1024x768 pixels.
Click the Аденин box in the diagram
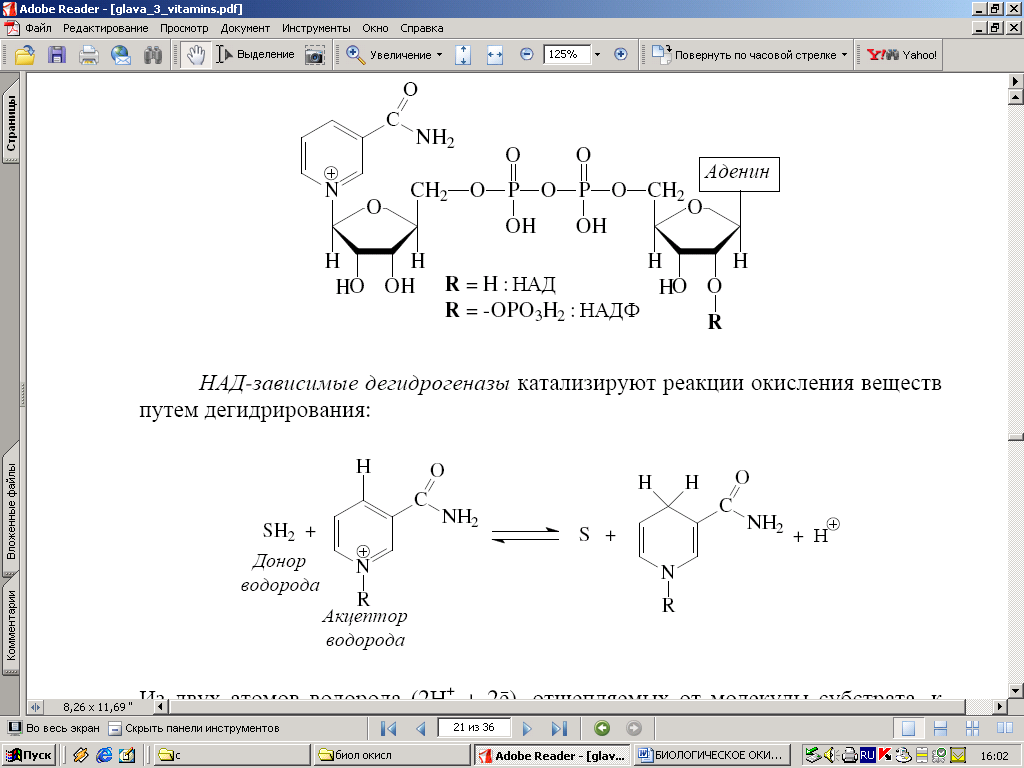[x=739, y=174]
